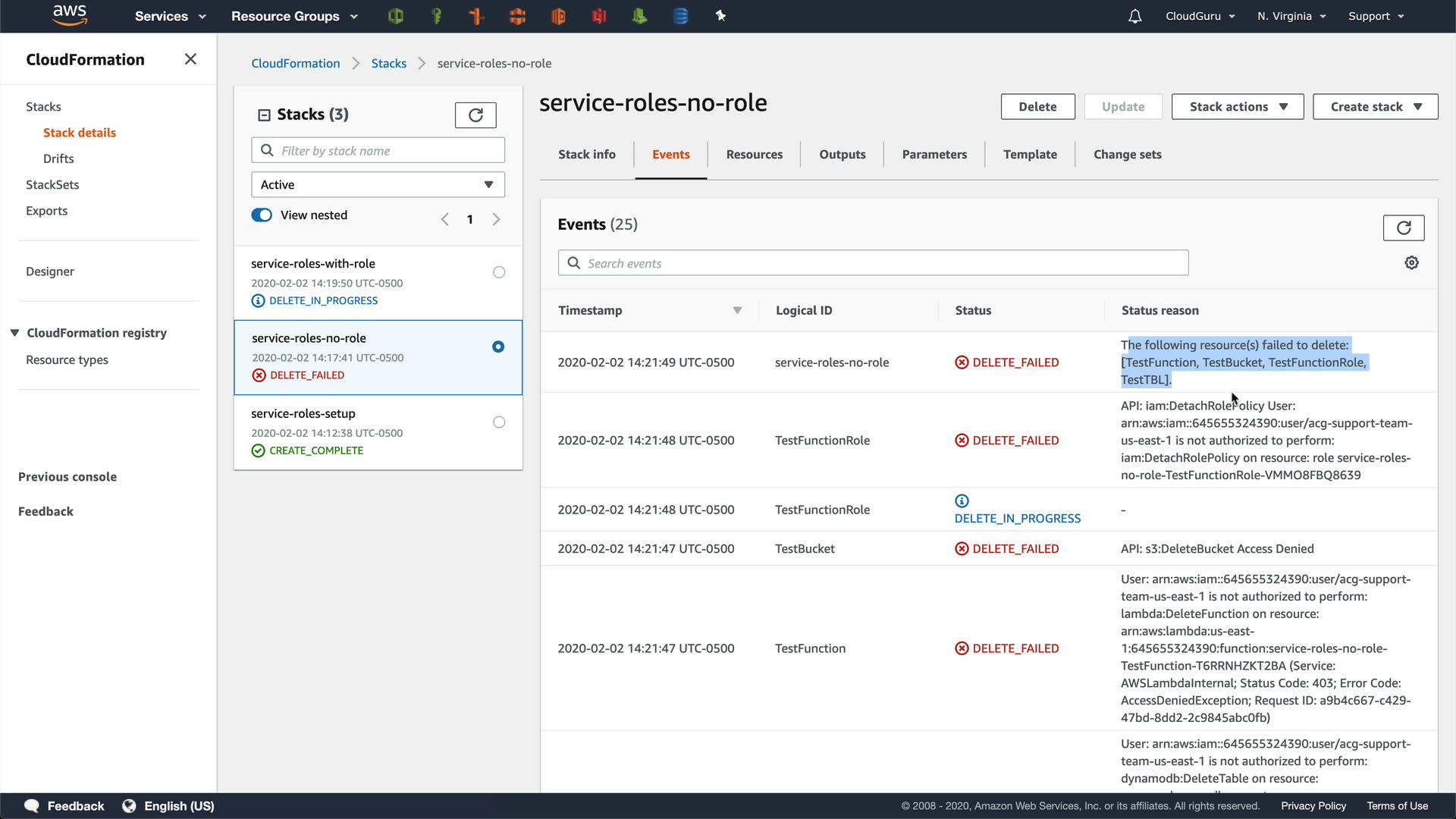1456x819 pixels.
Task: Collapse the Stacks list panel icon
Action: tap(264, 115)
